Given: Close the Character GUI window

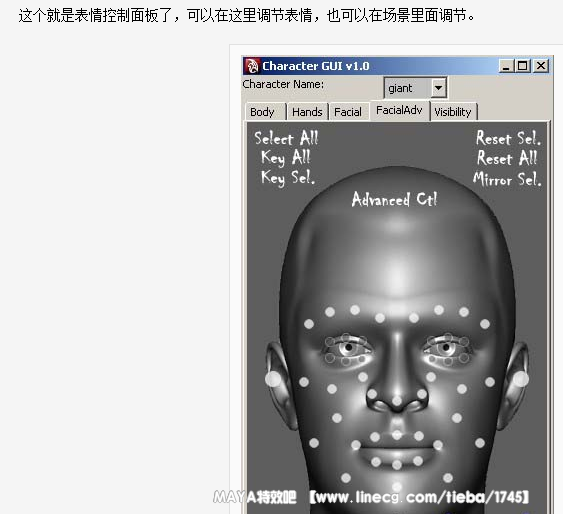Looking at the screenshot, I should click(541, 66).
